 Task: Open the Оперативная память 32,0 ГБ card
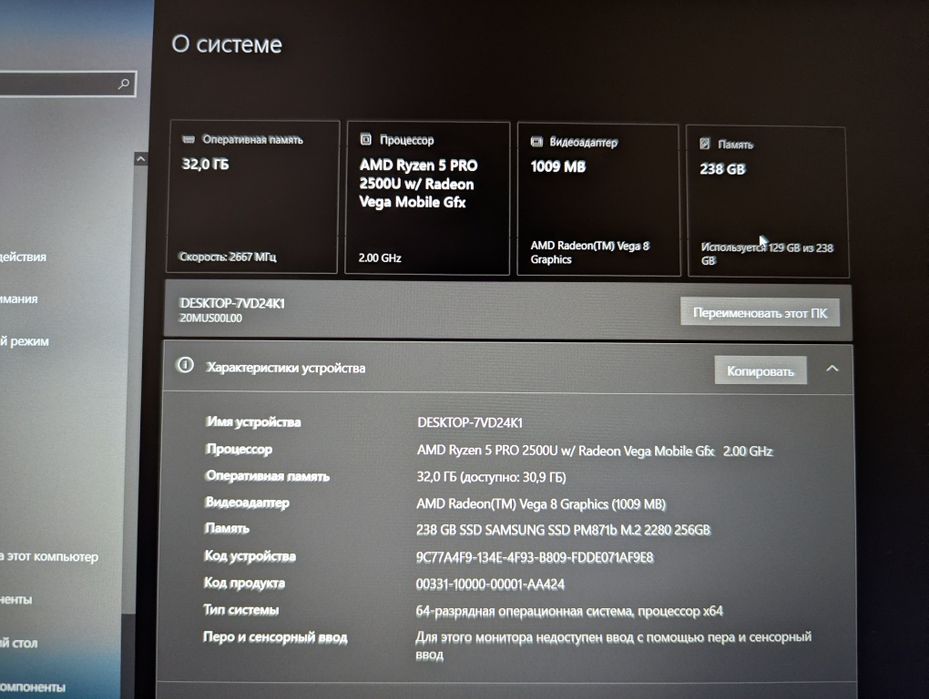(253, 197)
